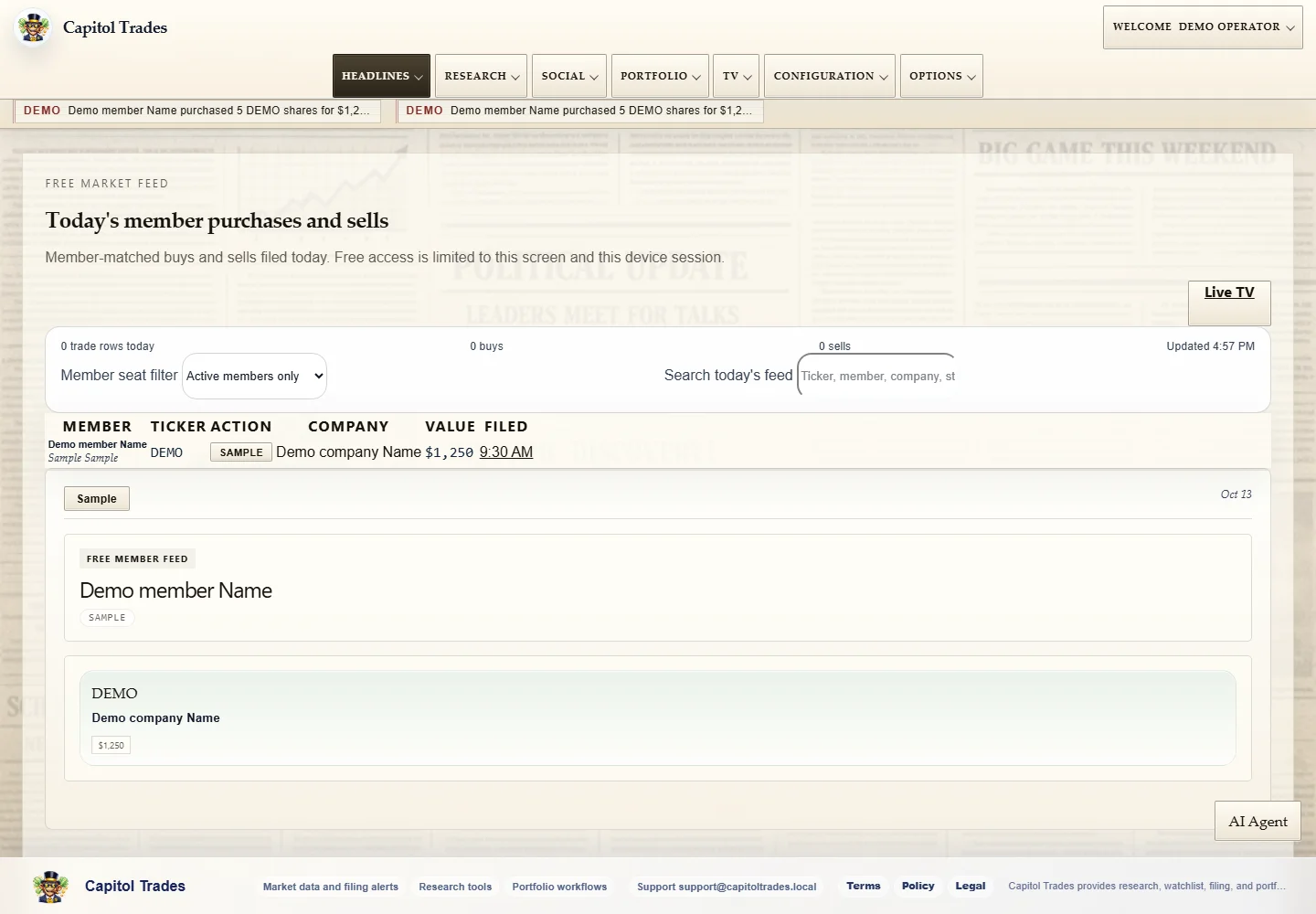
Task: Click Research tools in the footer
Action: (x=455, y=887)
